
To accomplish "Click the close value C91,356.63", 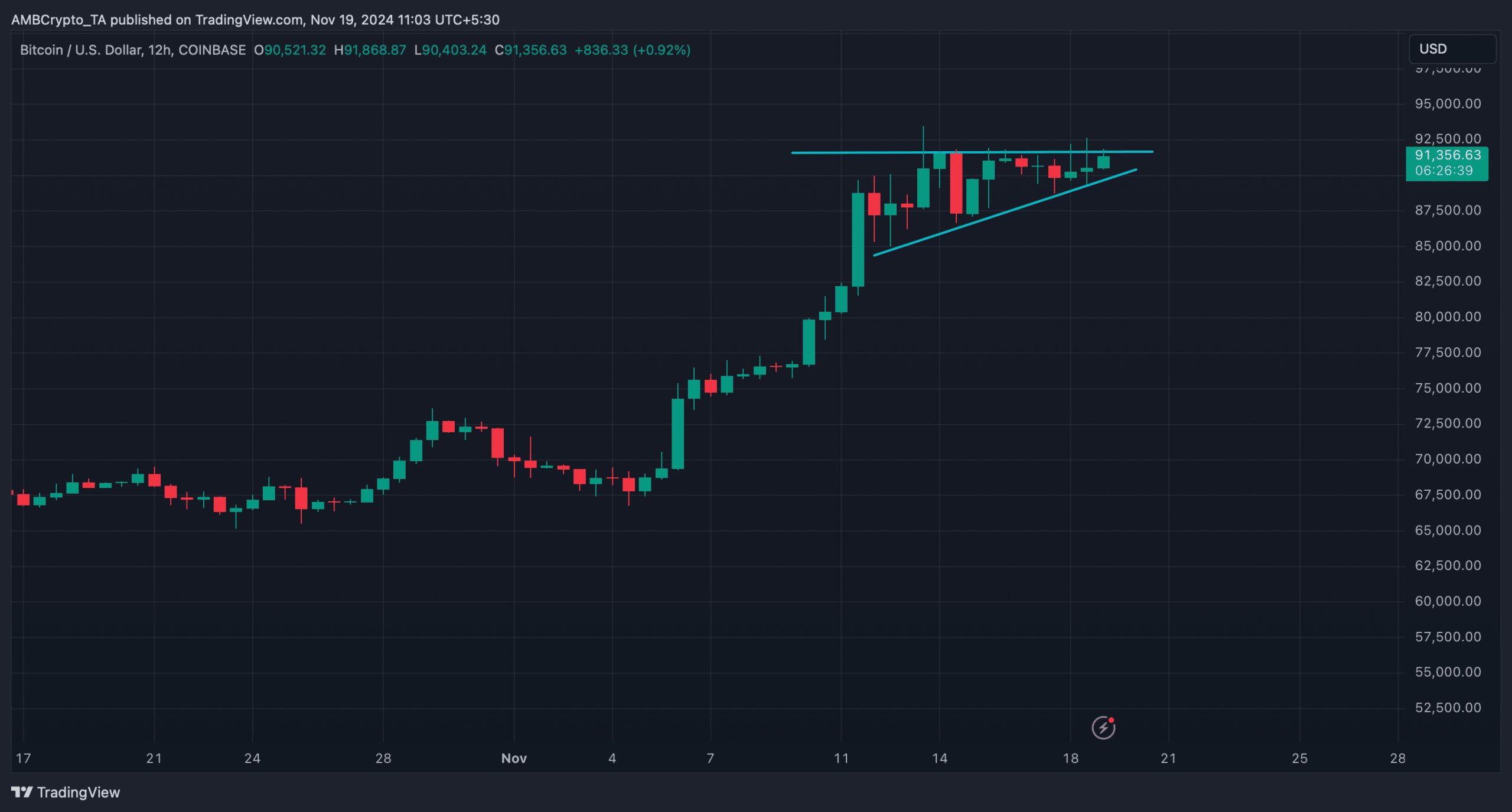I will (x=530, y=50).
